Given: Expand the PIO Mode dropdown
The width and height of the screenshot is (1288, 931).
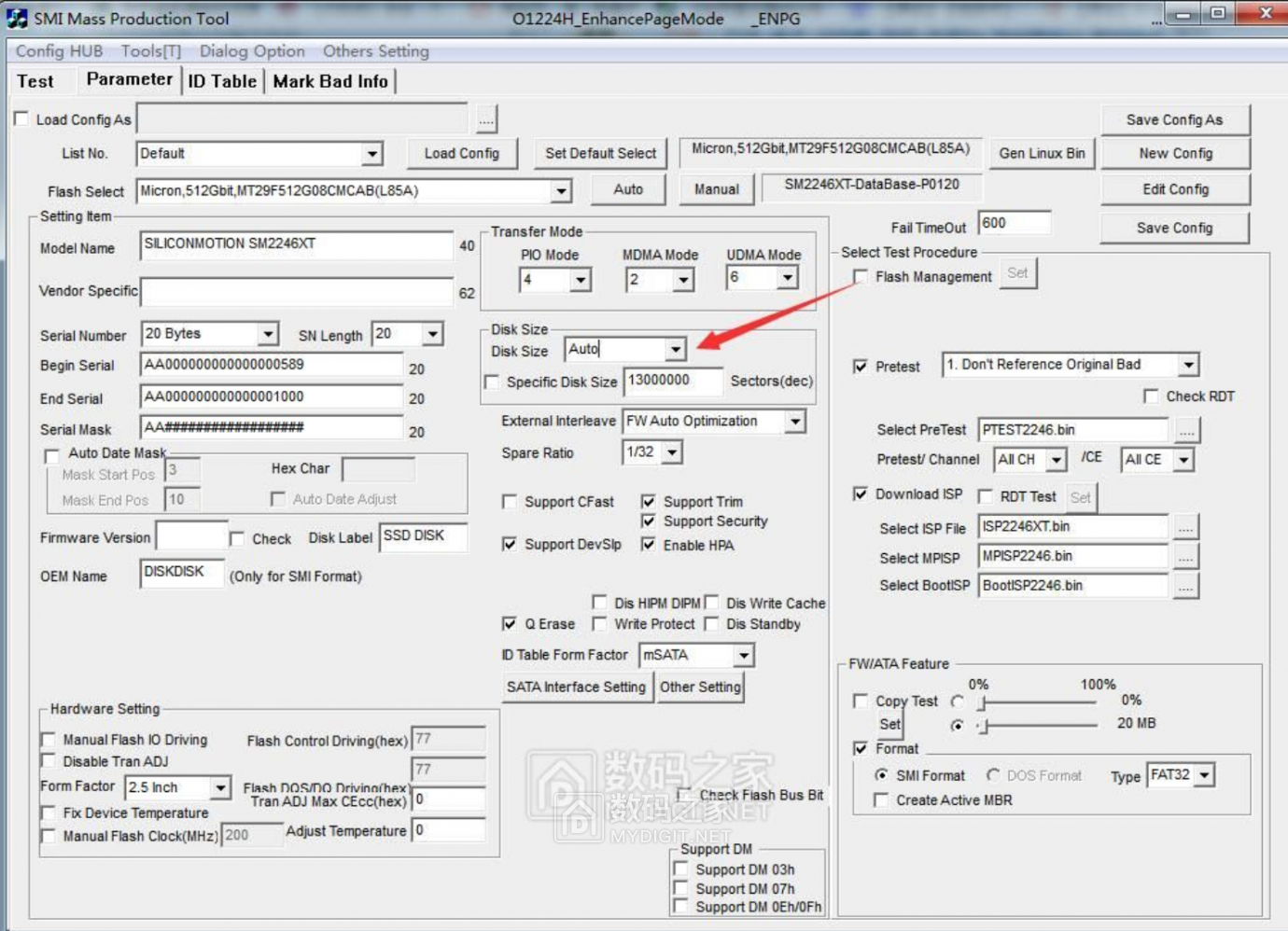Looking at the screenshot, I should coord(581,280).
